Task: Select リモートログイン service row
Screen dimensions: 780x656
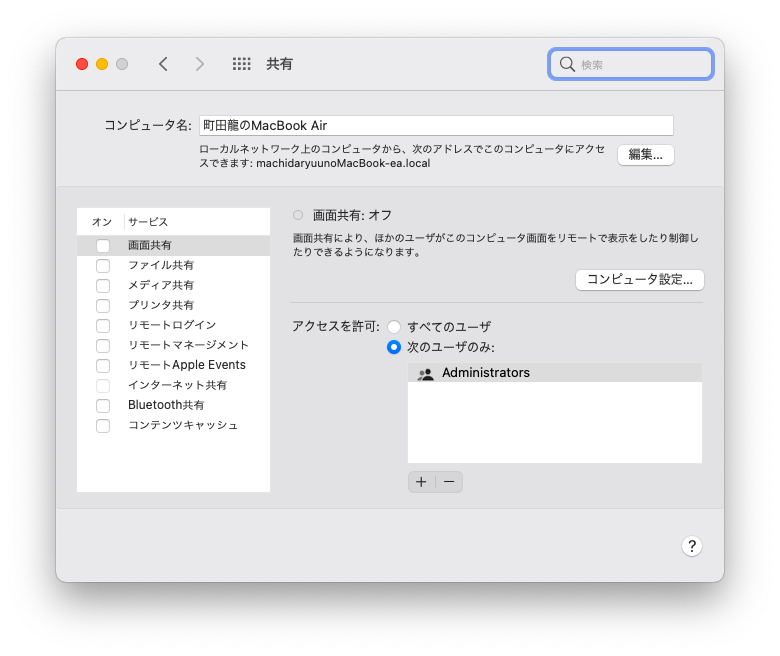Action: coord(174,325)
